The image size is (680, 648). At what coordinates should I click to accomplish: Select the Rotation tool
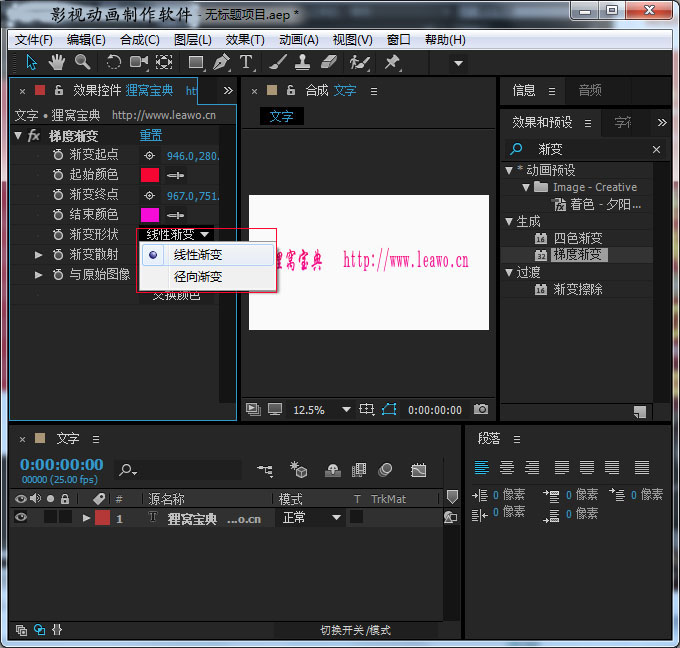(113, 62)
